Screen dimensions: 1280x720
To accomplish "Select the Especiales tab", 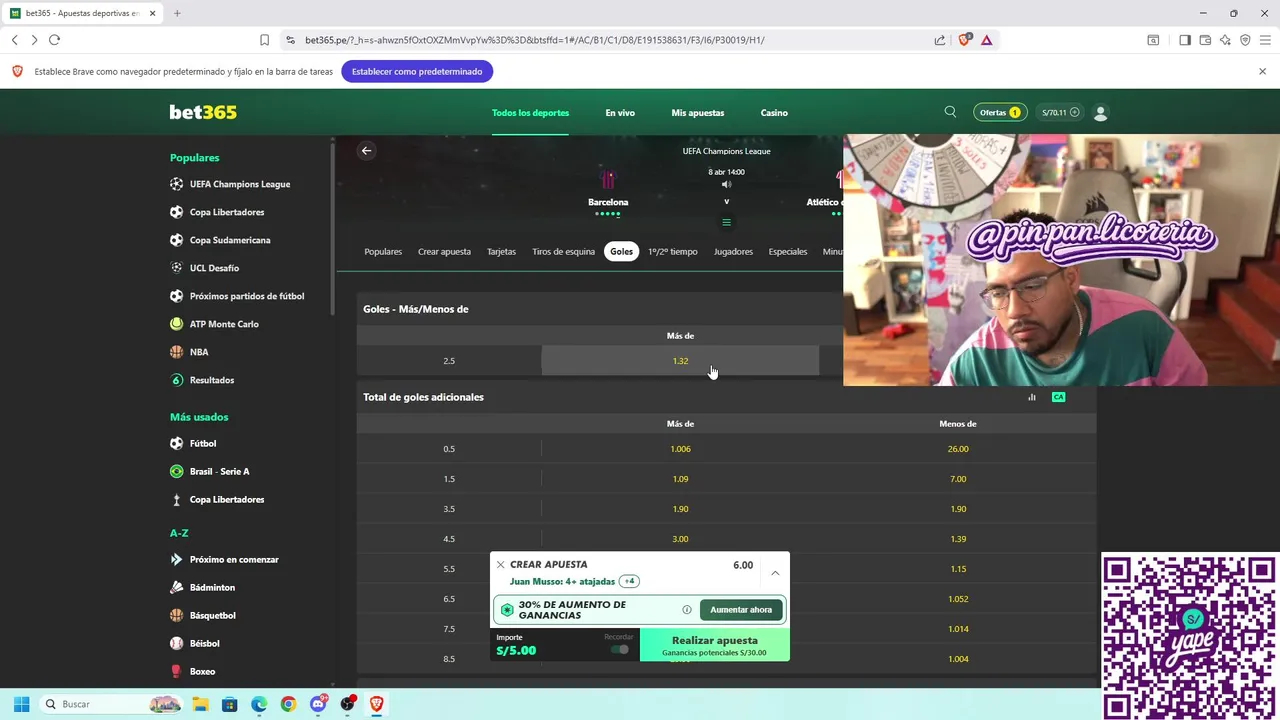I will [x=788, y=252].
